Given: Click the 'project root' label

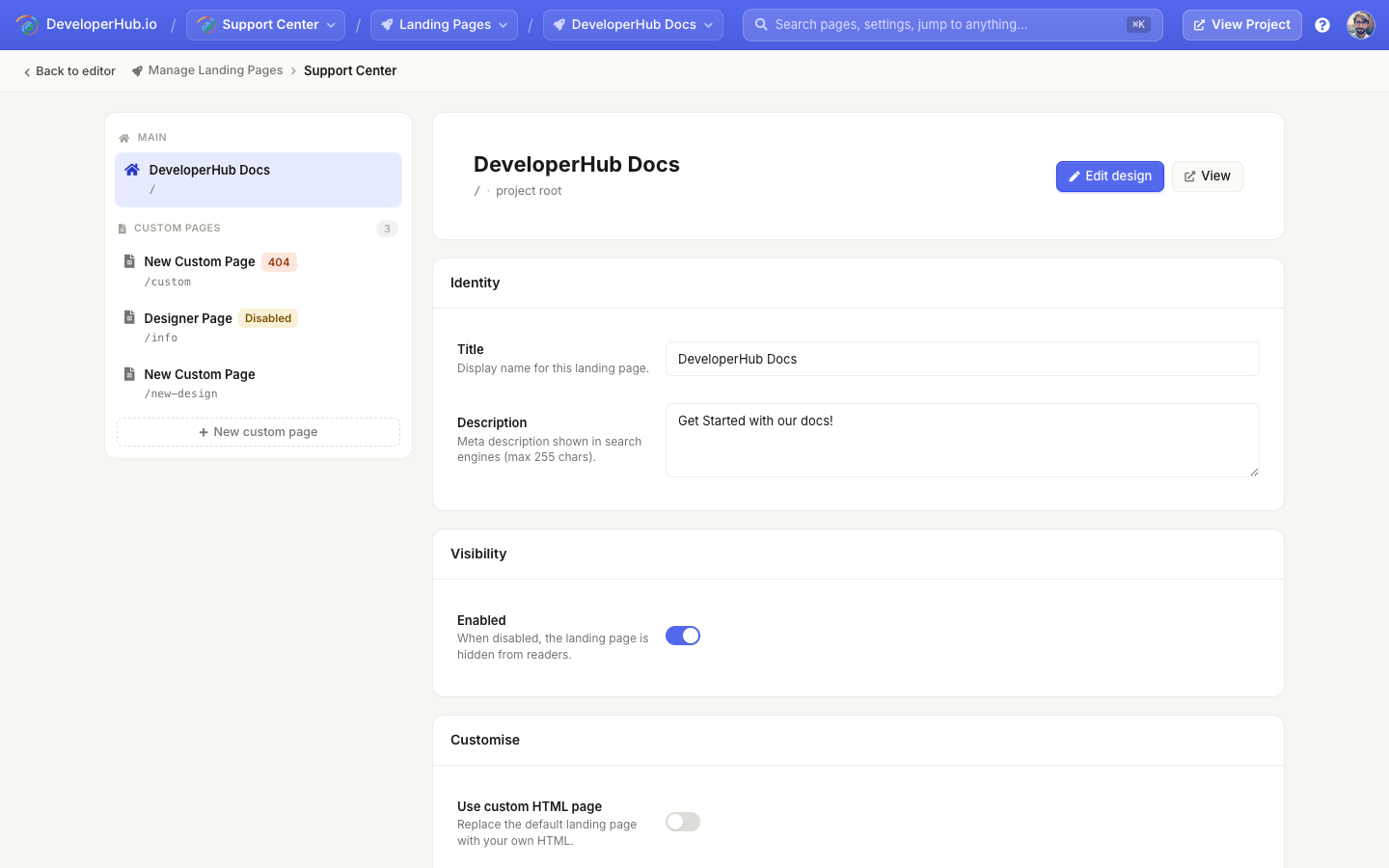Looking at the screenshot, I should 529,191.
